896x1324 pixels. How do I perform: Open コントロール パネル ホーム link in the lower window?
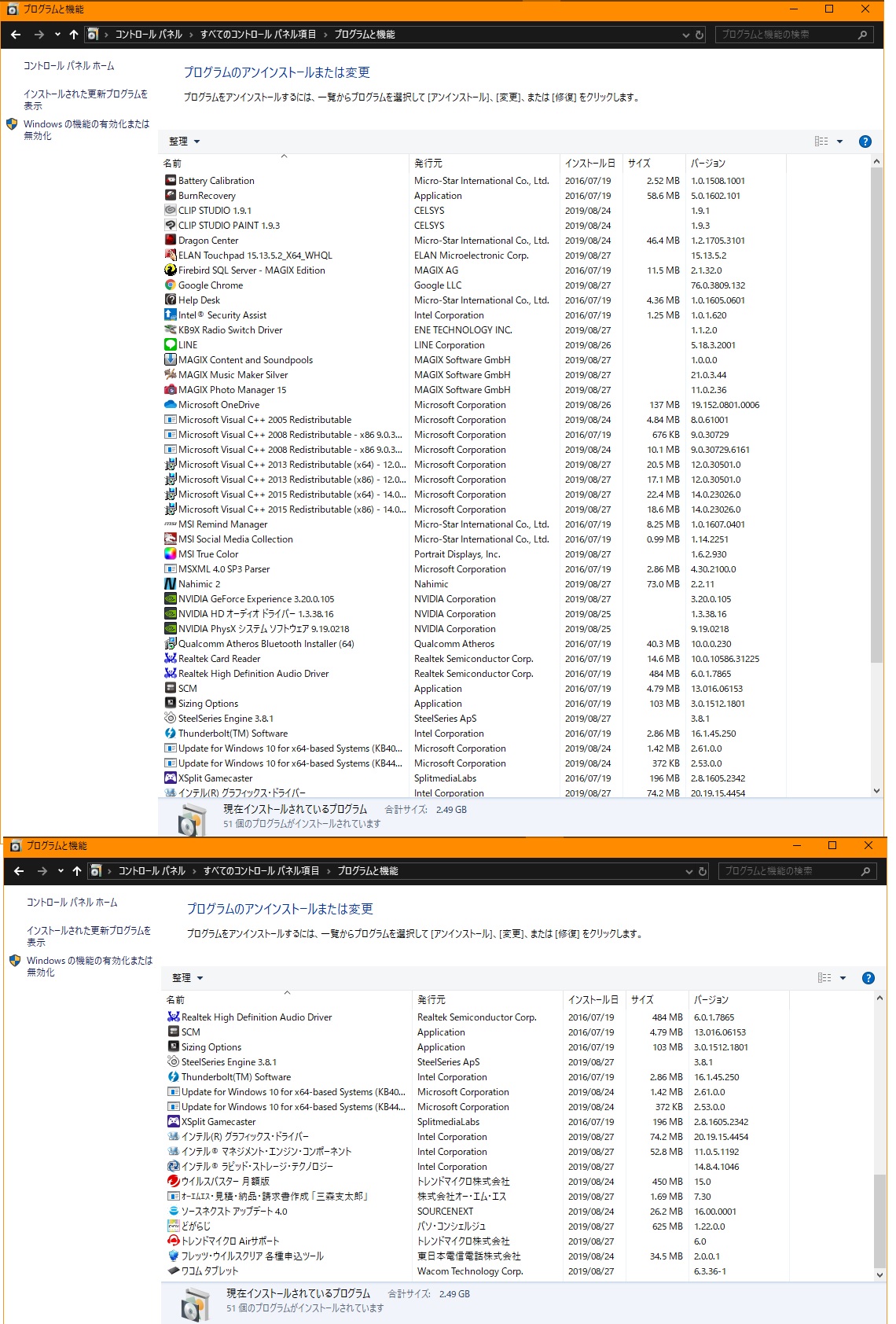point(72,903)
